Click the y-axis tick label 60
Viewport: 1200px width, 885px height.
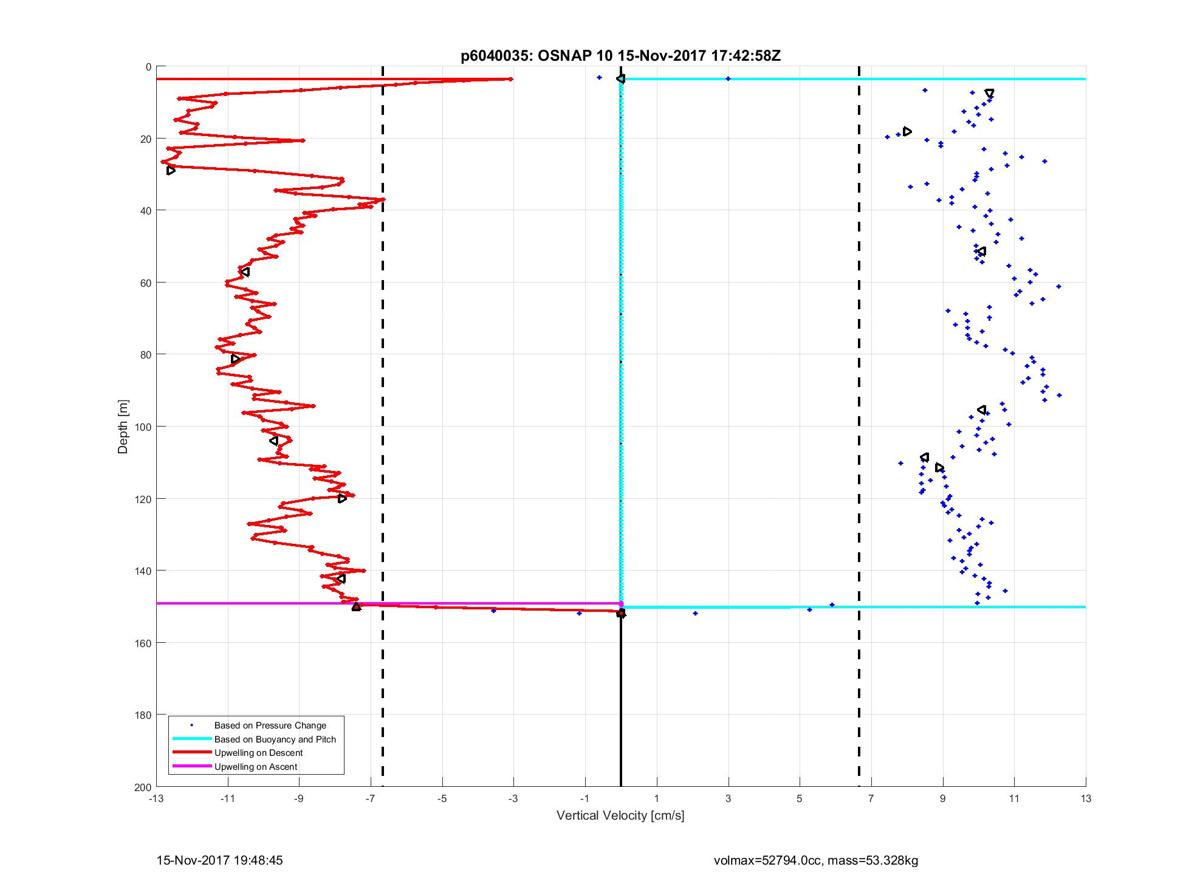(145, 283)
